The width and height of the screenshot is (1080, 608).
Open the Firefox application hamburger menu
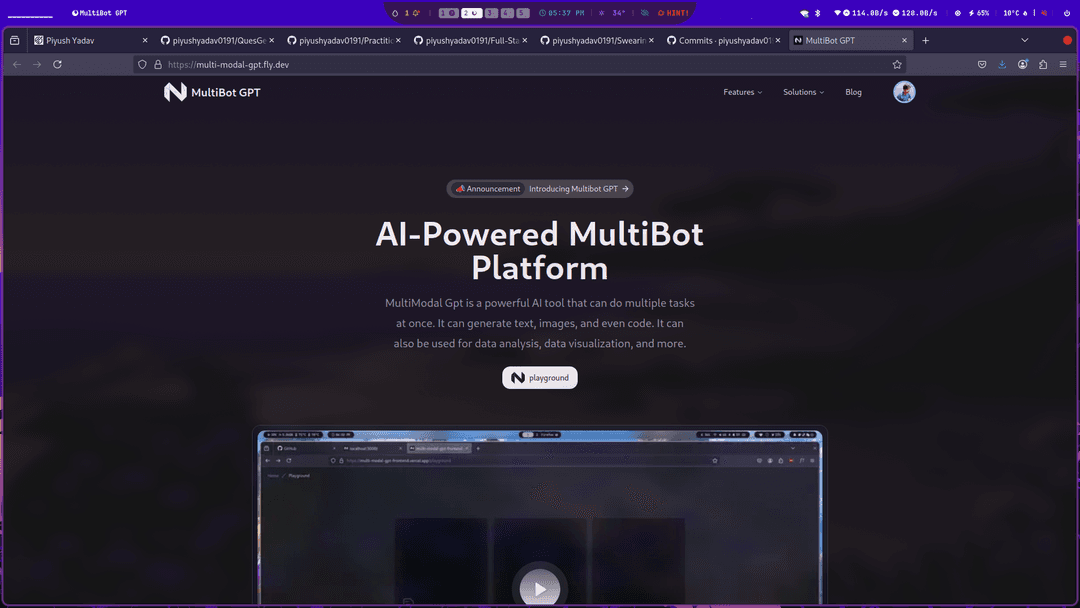(1063, 65)
